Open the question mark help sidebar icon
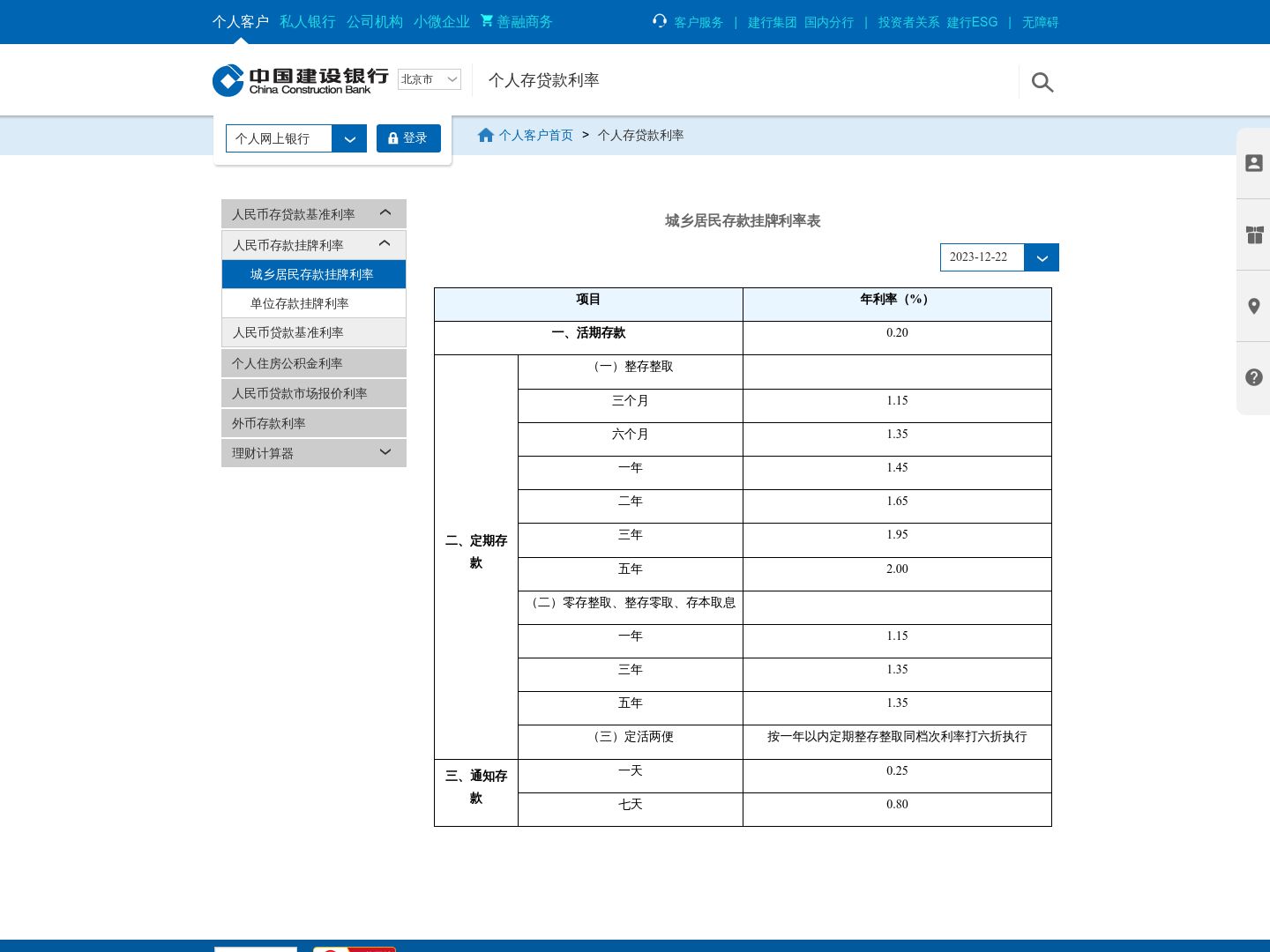Image resolution: width=1270 pixels, height=952 pixels. coord(1254,377)
